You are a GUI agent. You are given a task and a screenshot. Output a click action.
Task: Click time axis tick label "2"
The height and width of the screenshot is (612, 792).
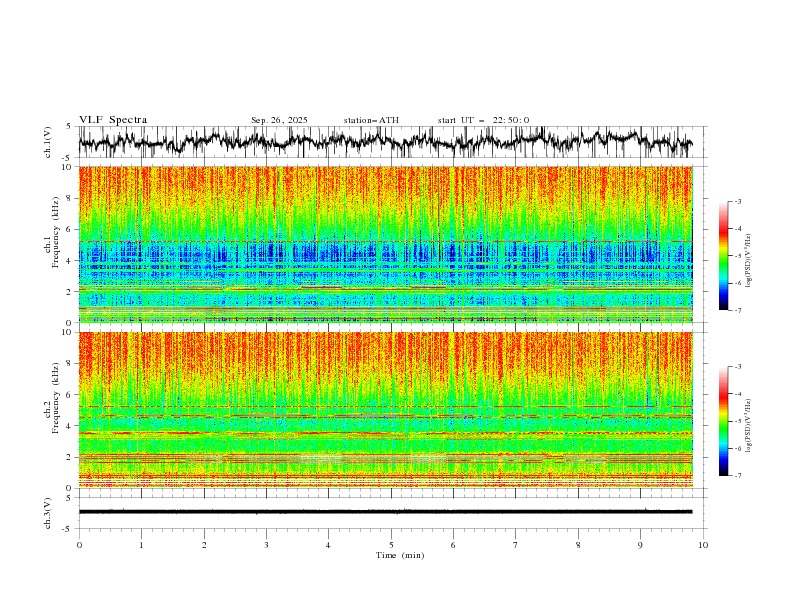point(204,545)
